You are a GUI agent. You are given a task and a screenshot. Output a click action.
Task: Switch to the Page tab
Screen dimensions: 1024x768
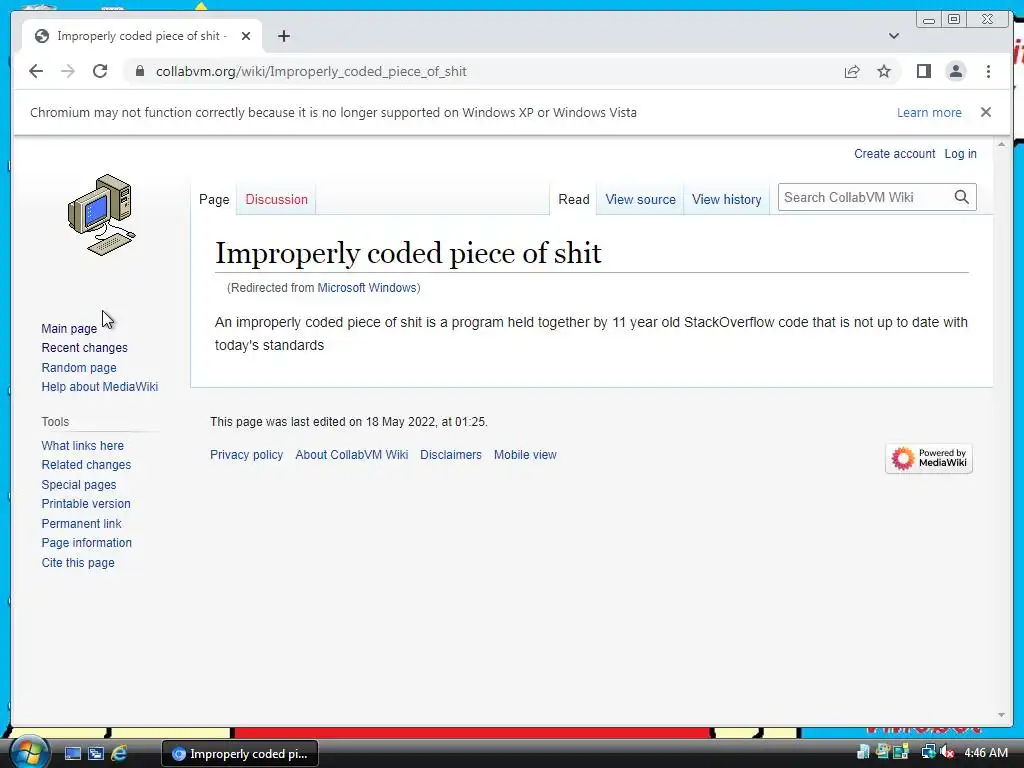214,199
